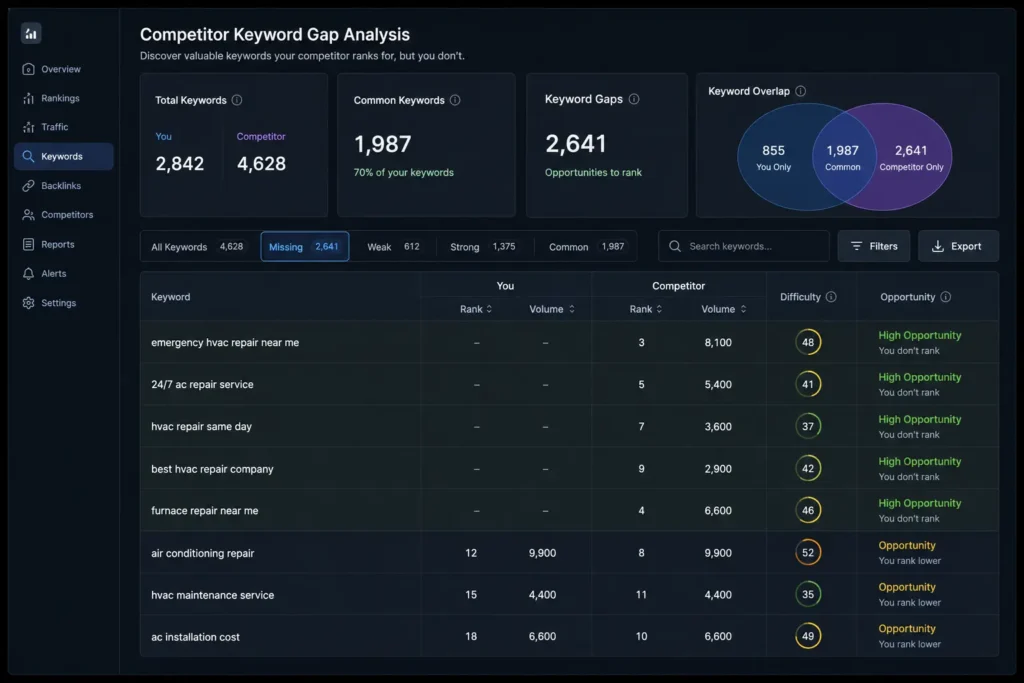The image size is (1024, 683).
Task: Focus the Search keywords field
Action: (x=744, y=246)
